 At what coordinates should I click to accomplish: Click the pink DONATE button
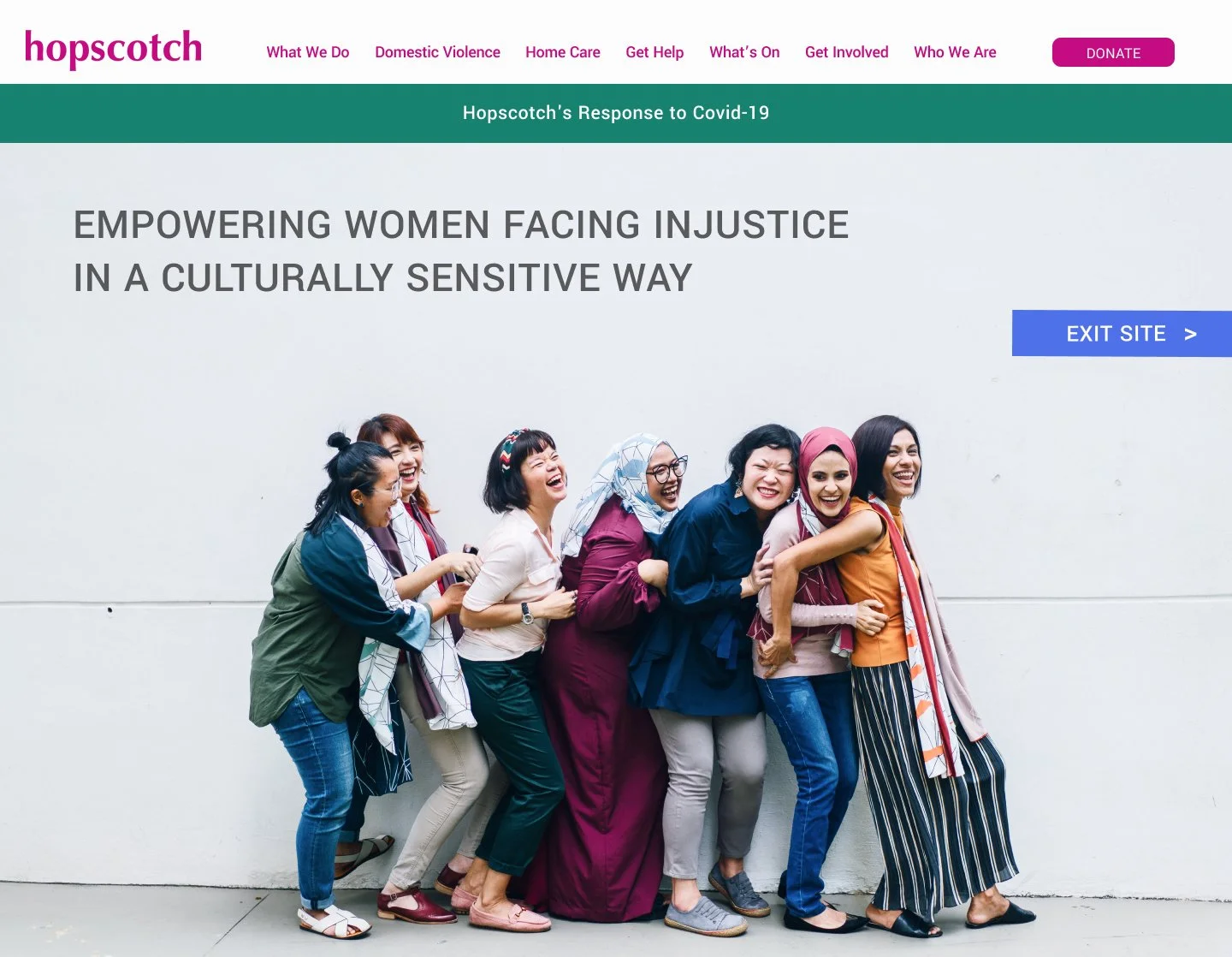click(x=1113, y=52)
